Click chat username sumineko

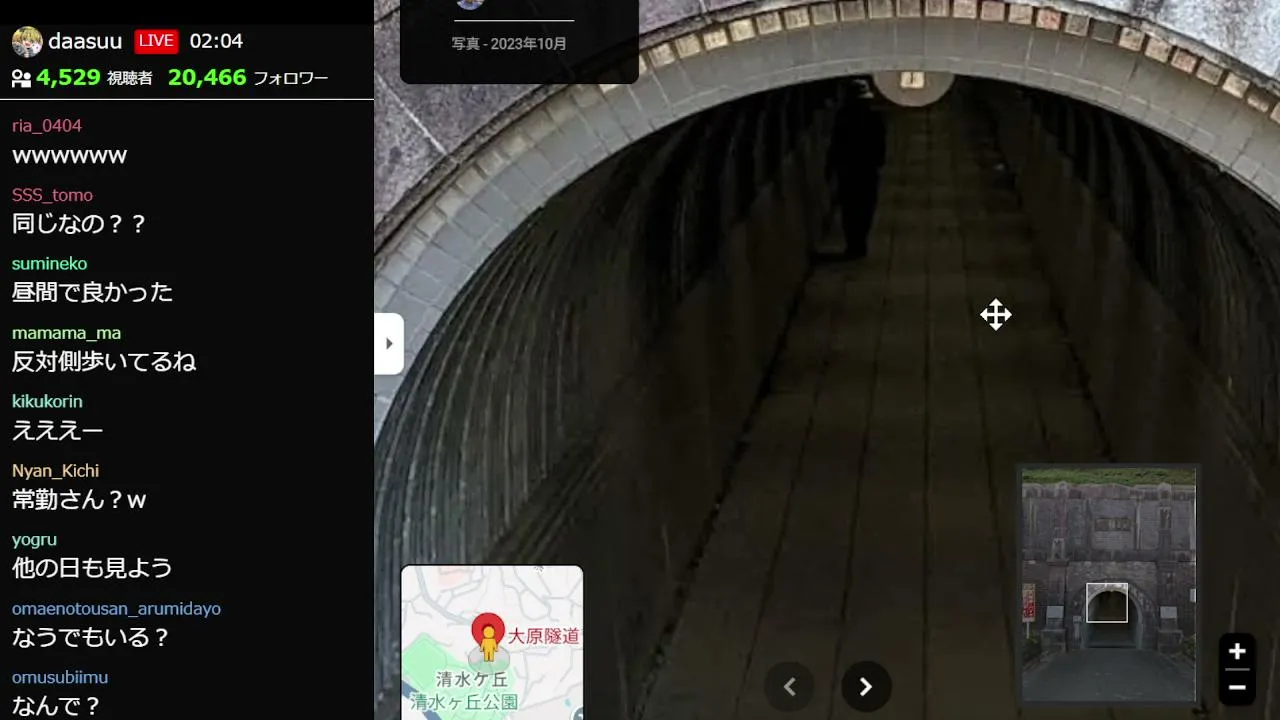(50, 264)
